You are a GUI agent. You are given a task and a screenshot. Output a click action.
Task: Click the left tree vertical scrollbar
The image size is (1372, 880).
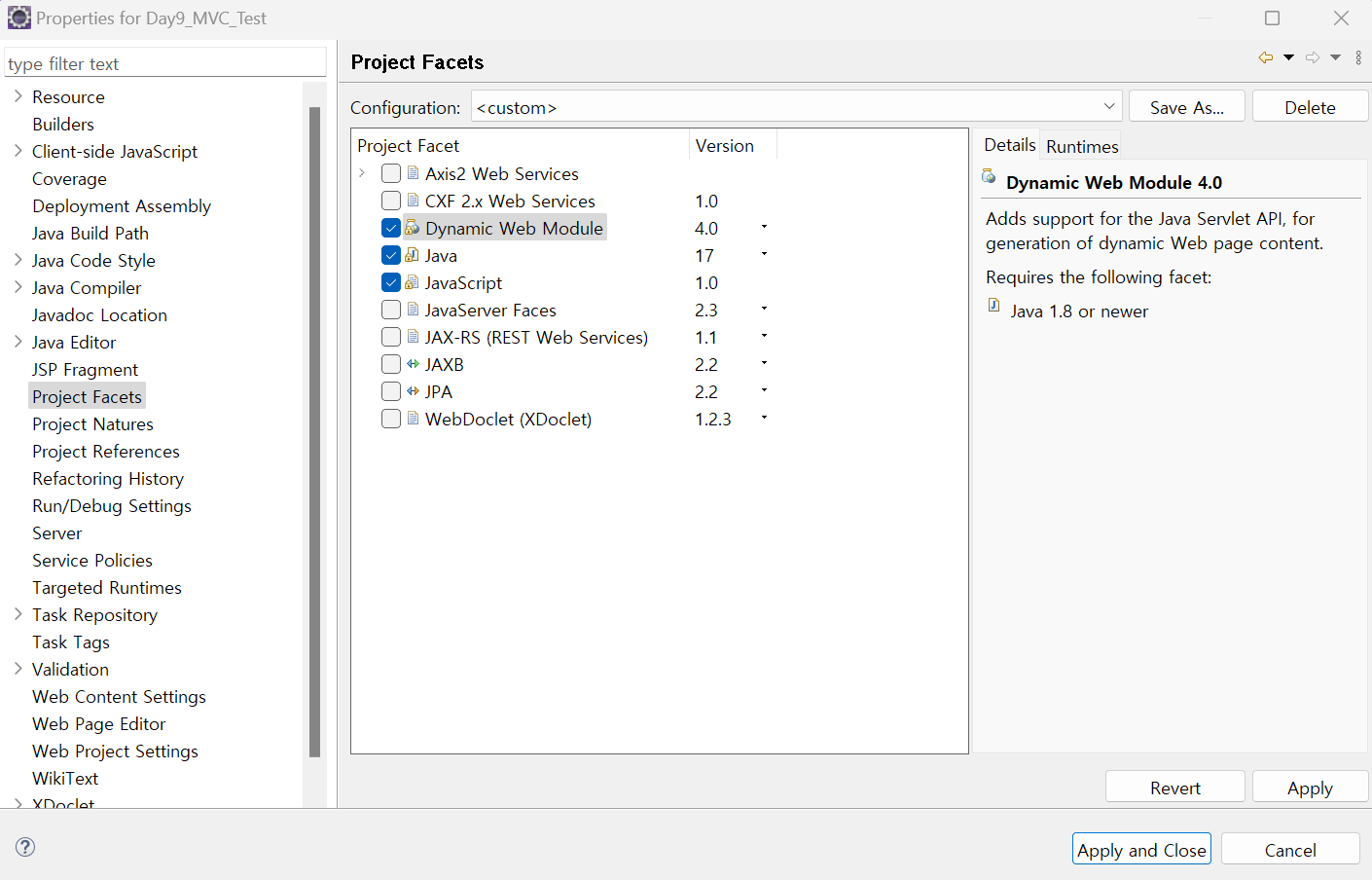314,431
